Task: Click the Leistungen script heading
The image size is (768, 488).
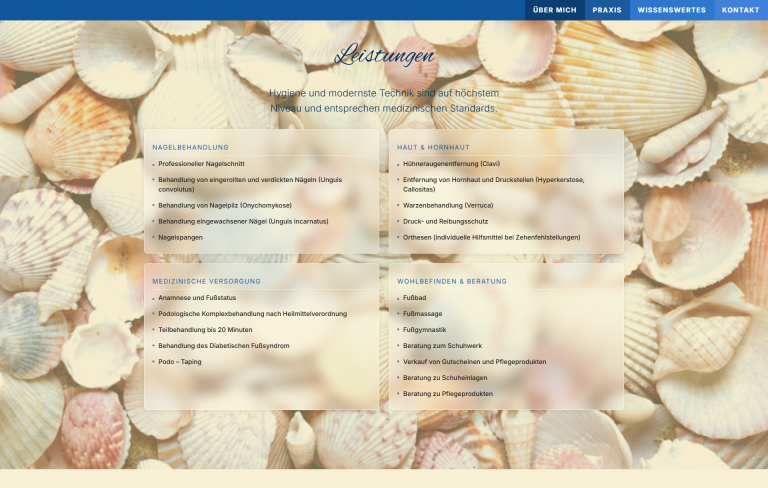Action: pyautogui.click(x=384, y=55)
